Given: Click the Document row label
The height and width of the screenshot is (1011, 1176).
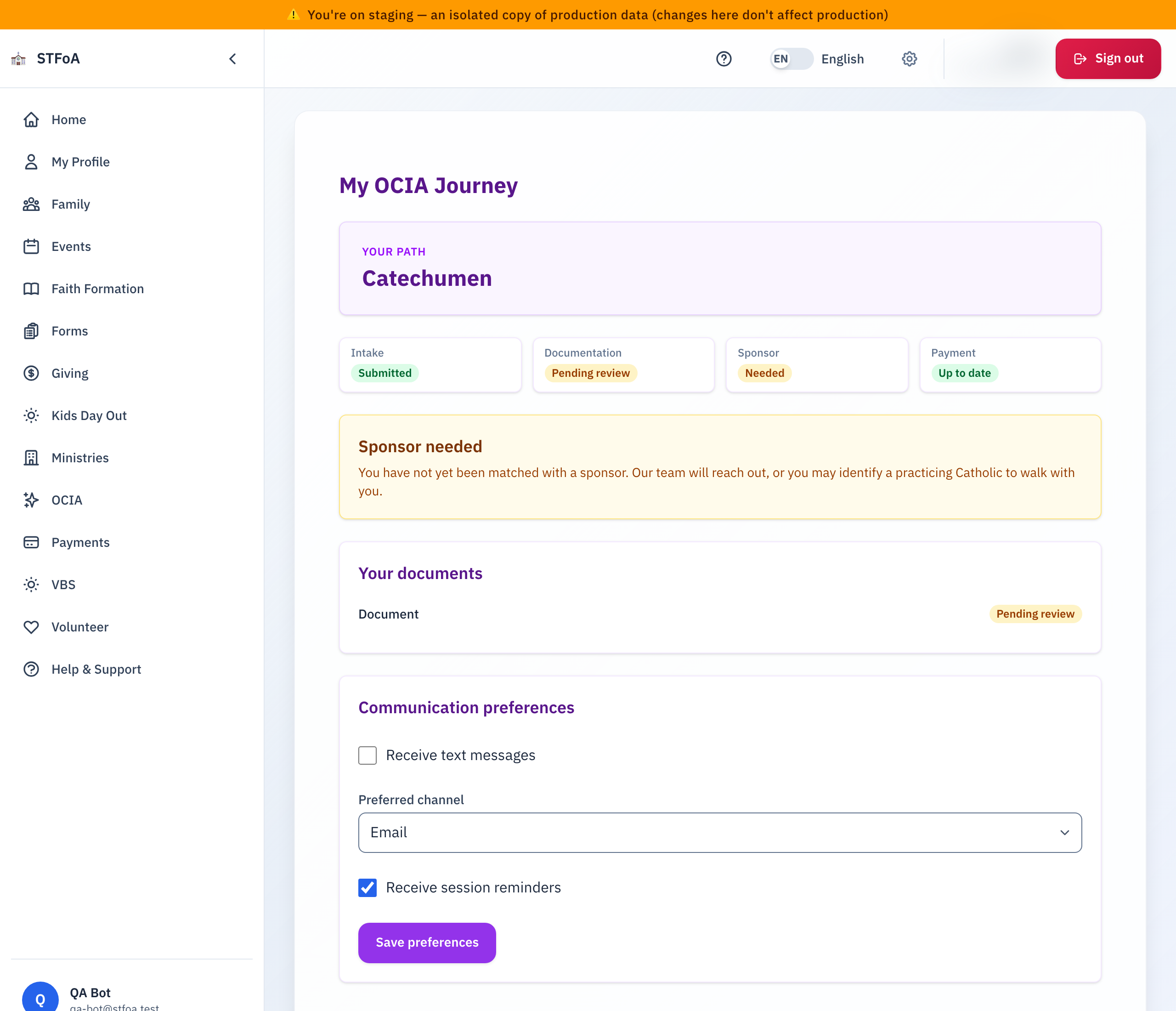Looking at the screenshot, I should 388,614.
